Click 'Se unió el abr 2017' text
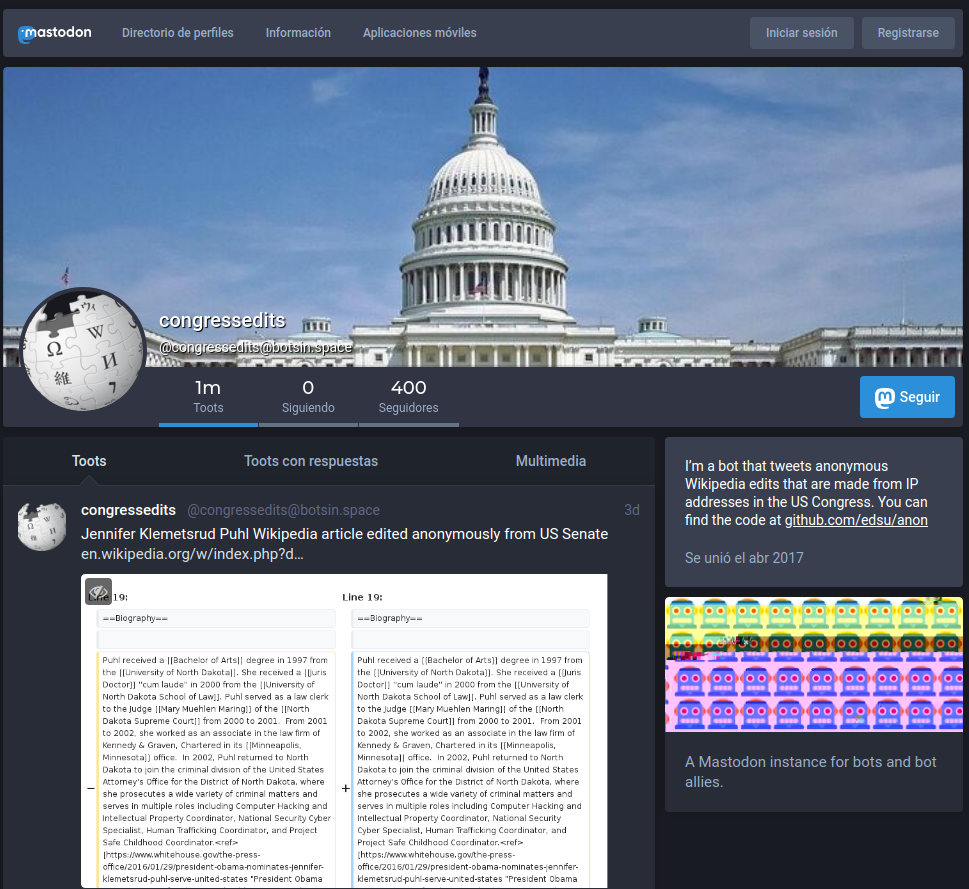969x889 pixels. 744,558
